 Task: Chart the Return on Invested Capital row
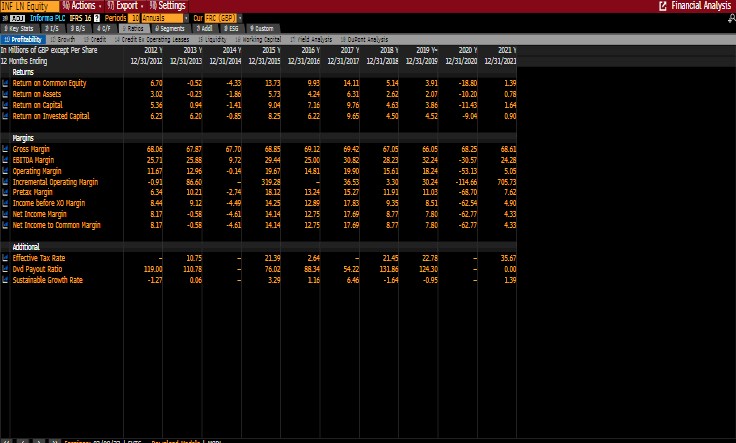pos(5,116)
